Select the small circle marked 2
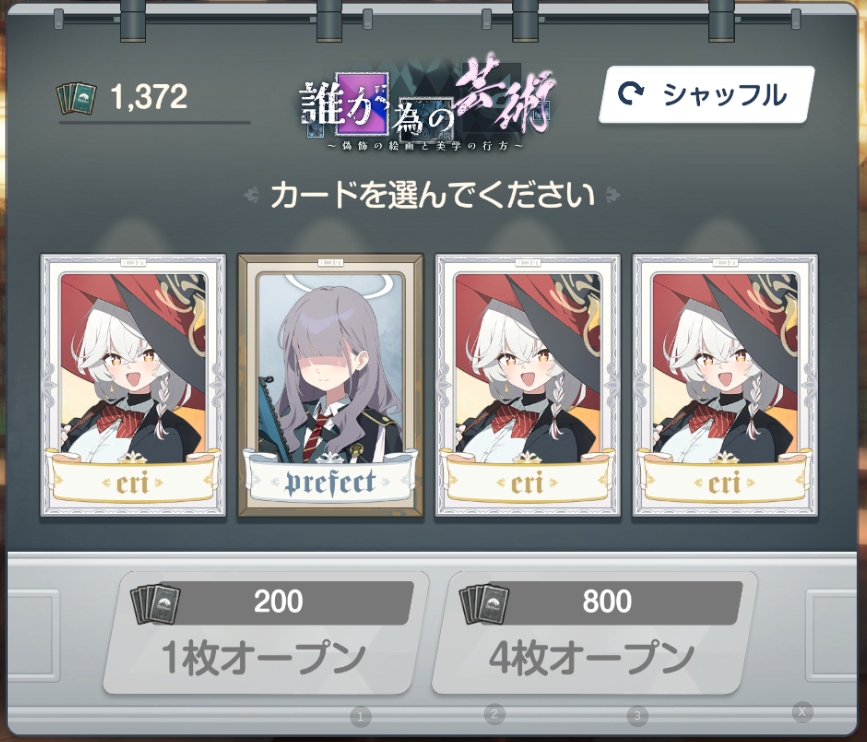The image size is (867, 742). coord(494,714)
